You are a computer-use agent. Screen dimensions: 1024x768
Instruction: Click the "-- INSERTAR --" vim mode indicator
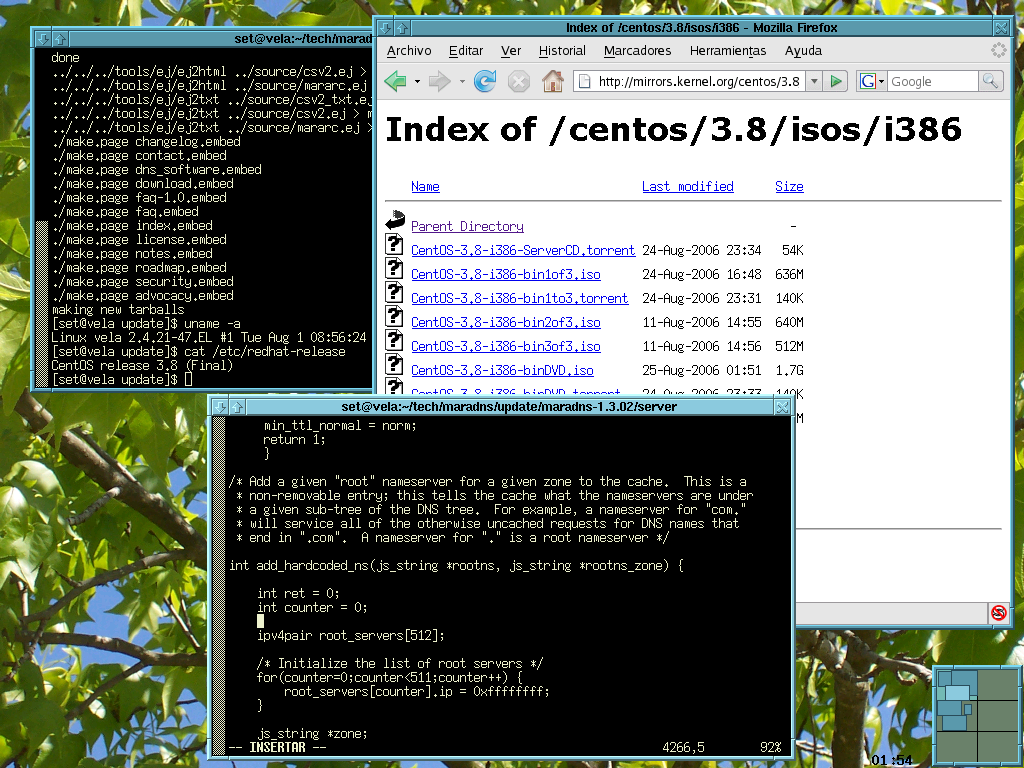[278, 748]
